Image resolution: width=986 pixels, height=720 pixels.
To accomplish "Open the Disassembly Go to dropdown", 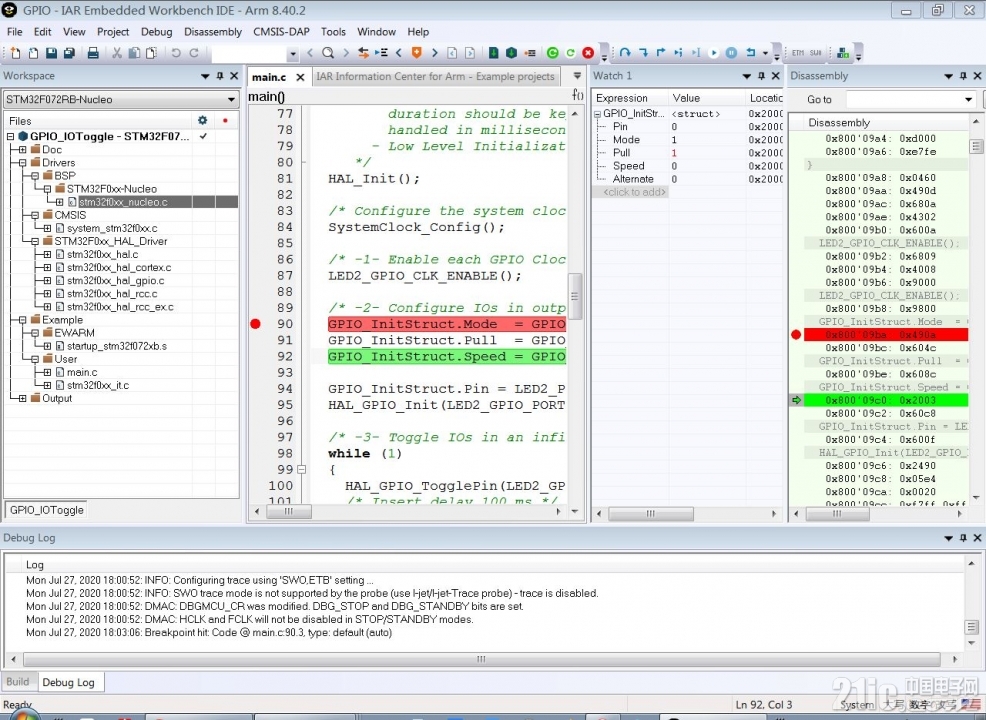I will 968,99.
